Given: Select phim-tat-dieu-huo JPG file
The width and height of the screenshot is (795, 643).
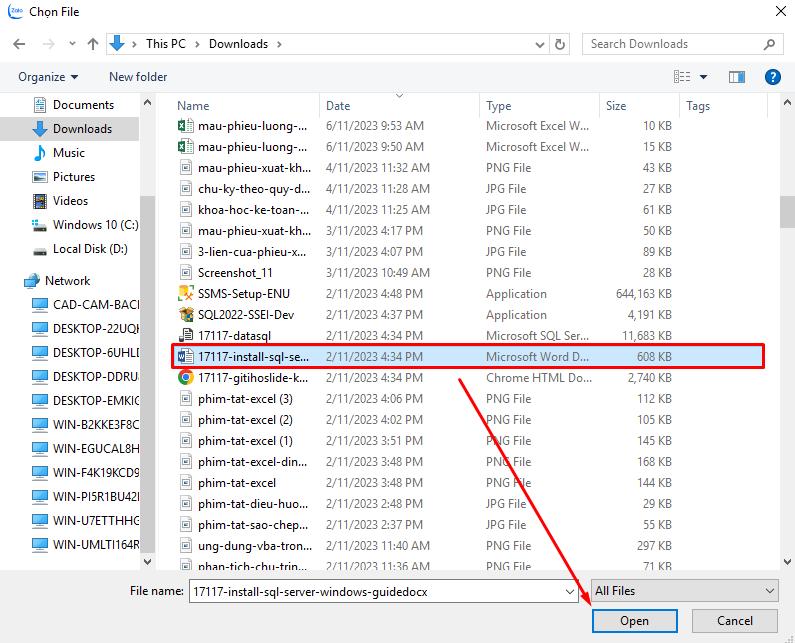Looking at the screenshot, I should click(x=468, y=504).
